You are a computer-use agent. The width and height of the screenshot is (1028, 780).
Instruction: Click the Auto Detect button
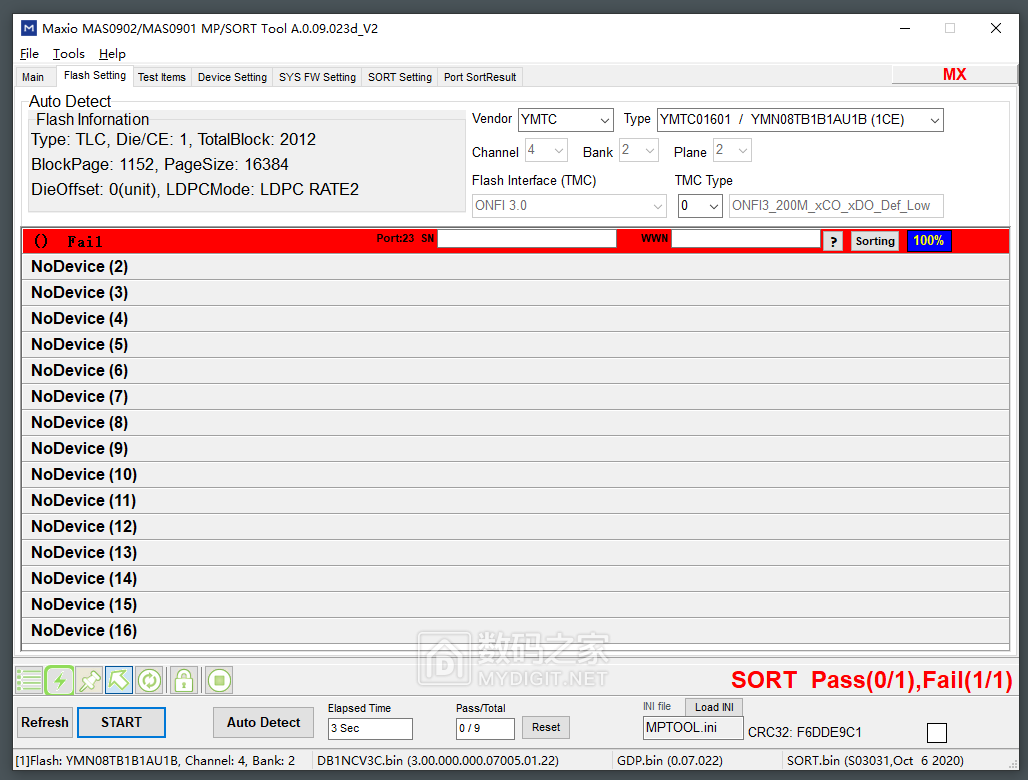point(264,722)
